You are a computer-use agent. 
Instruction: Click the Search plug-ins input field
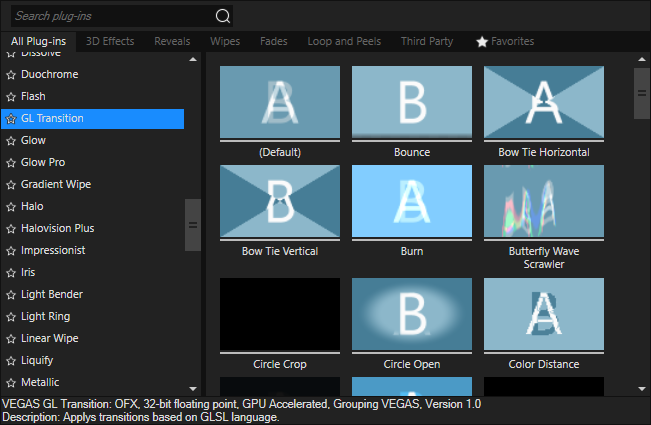(x=110, y=16)
